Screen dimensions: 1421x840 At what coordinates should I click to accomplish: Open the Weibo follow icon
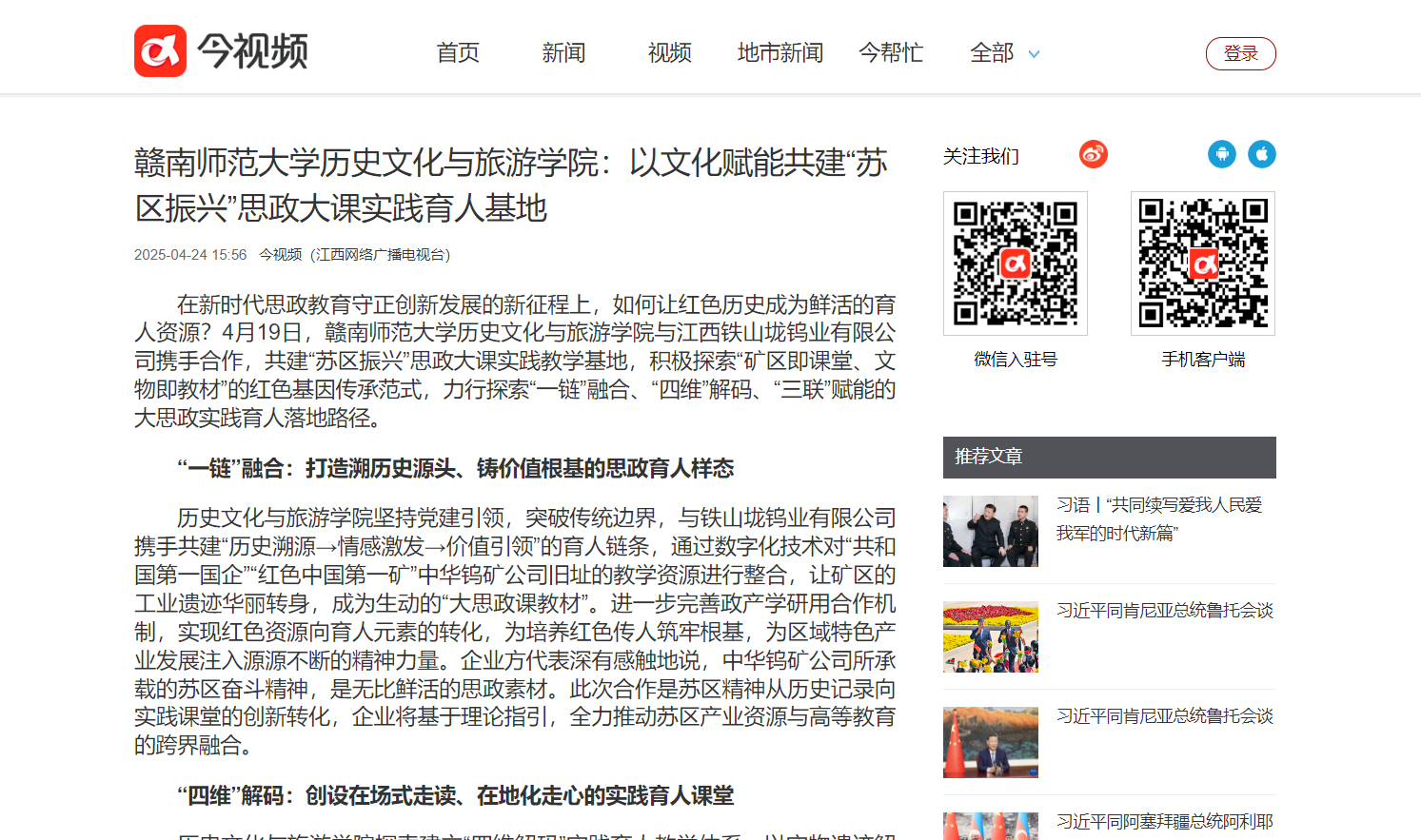pos(1094,154)
